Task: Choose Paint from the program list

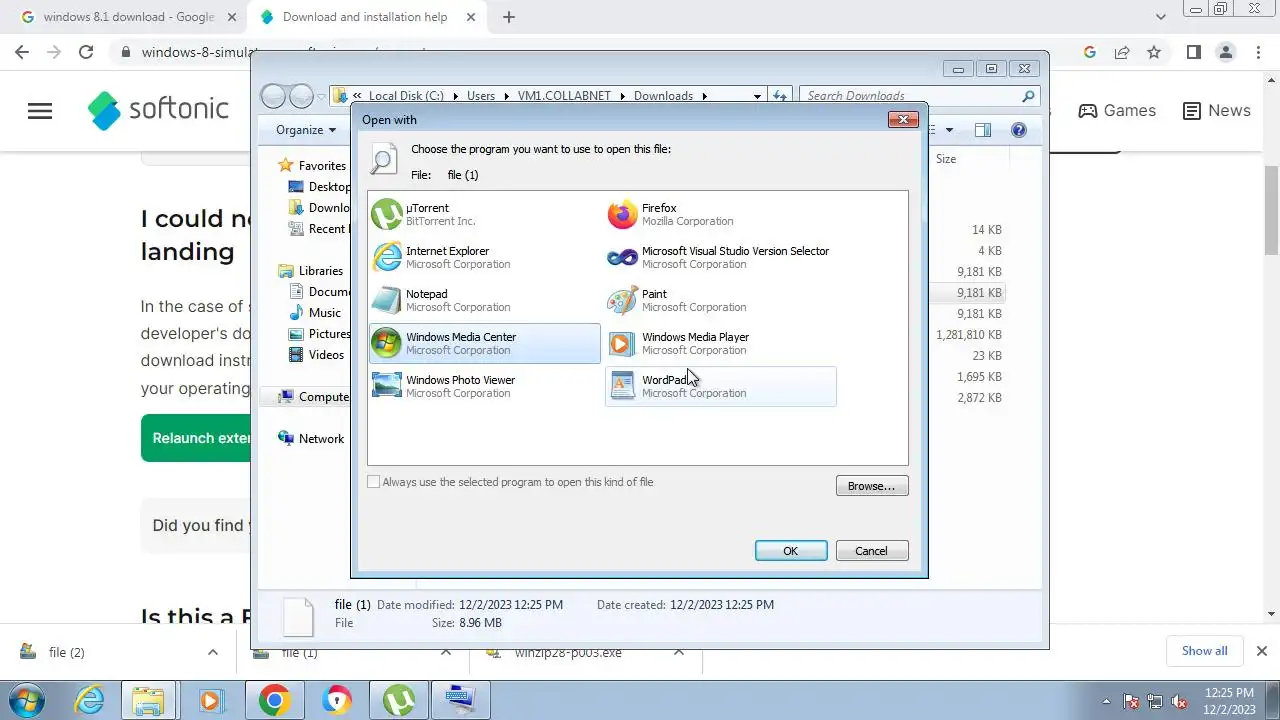Action: 721,300
